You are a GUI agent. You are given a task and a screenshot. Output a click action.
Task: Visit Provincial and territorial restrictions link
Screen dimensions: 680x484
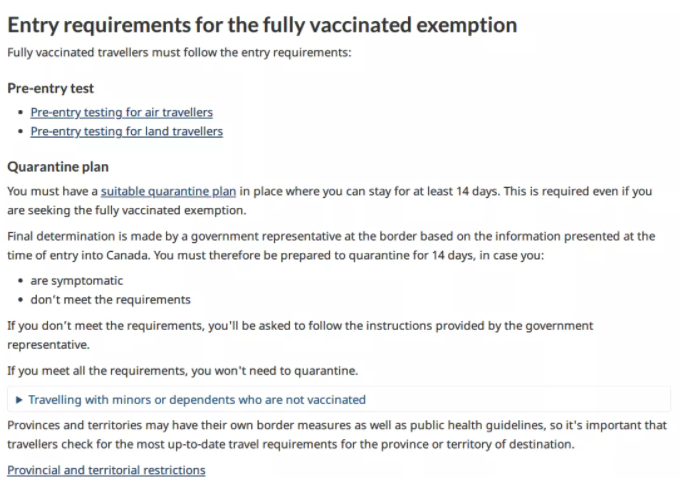(106, 469)
